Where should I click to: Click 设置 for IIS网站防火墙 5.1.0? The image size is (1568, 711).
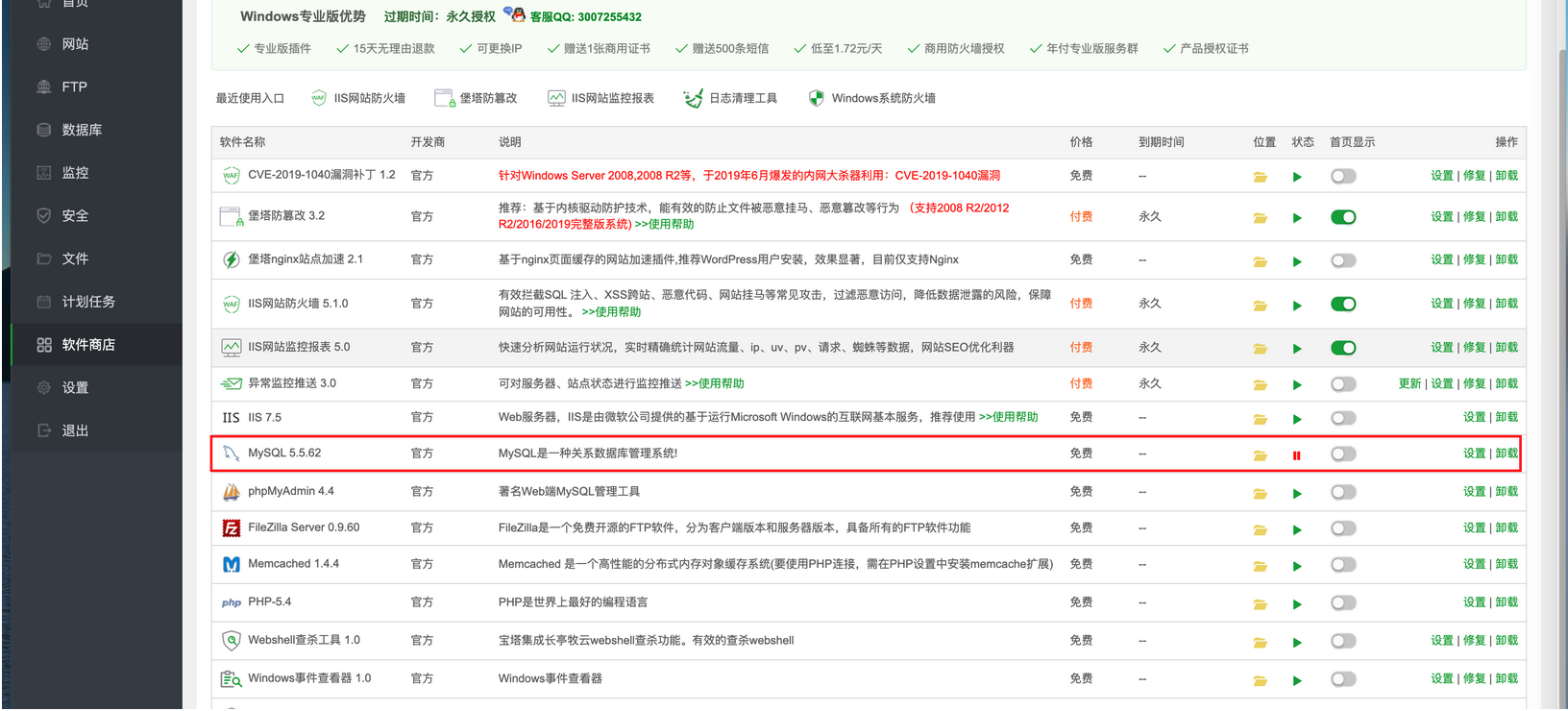[x=1441, y=304]
